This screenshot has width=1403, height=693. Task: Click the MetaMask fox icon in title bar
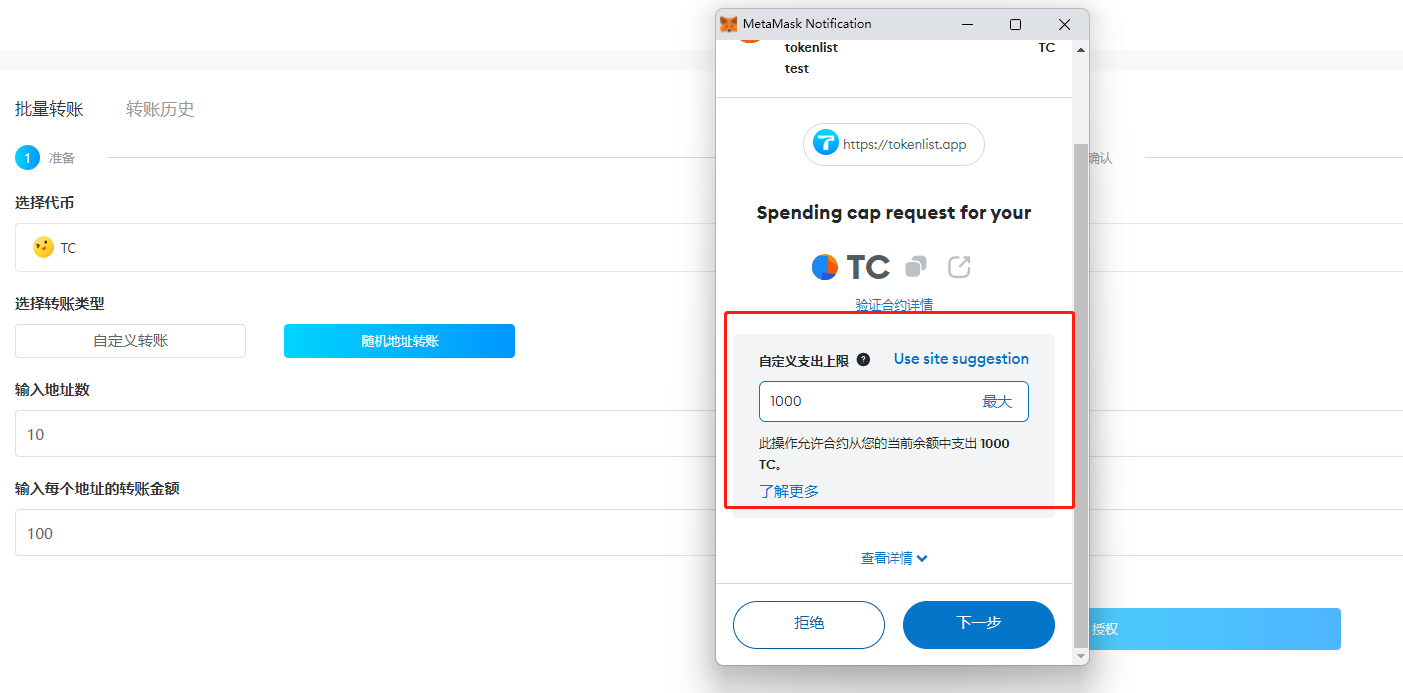pos(729,24)
